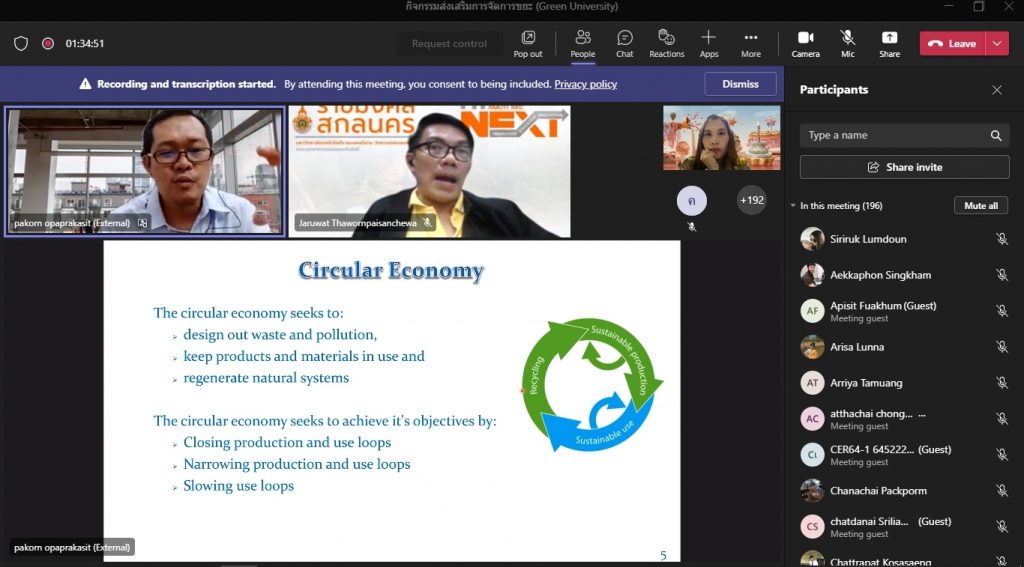
Task: Toggle the Camera on or off
Action: point(805,43)
